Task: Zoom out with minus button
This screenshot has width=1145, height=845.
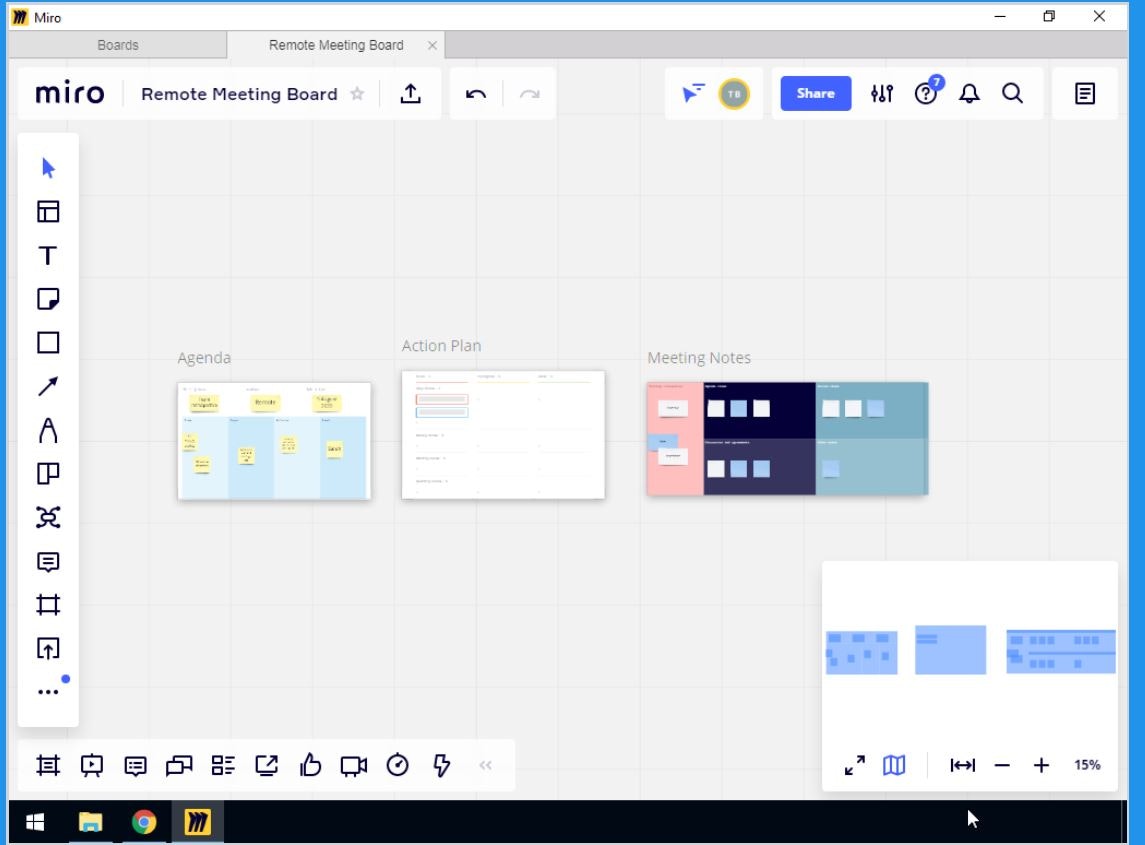Action: pyautogui.click(x=1002, y=765)
